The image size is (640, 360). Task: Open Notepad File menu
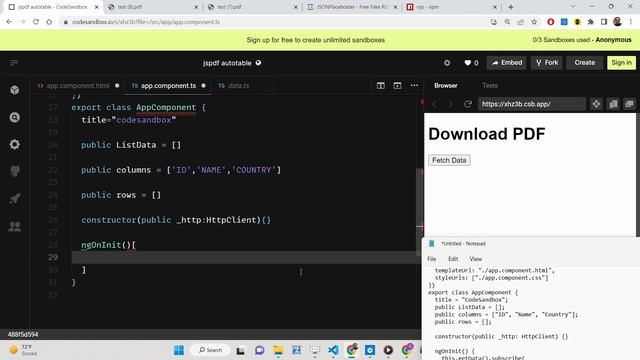pyautogui.click(x=431, y=259)
